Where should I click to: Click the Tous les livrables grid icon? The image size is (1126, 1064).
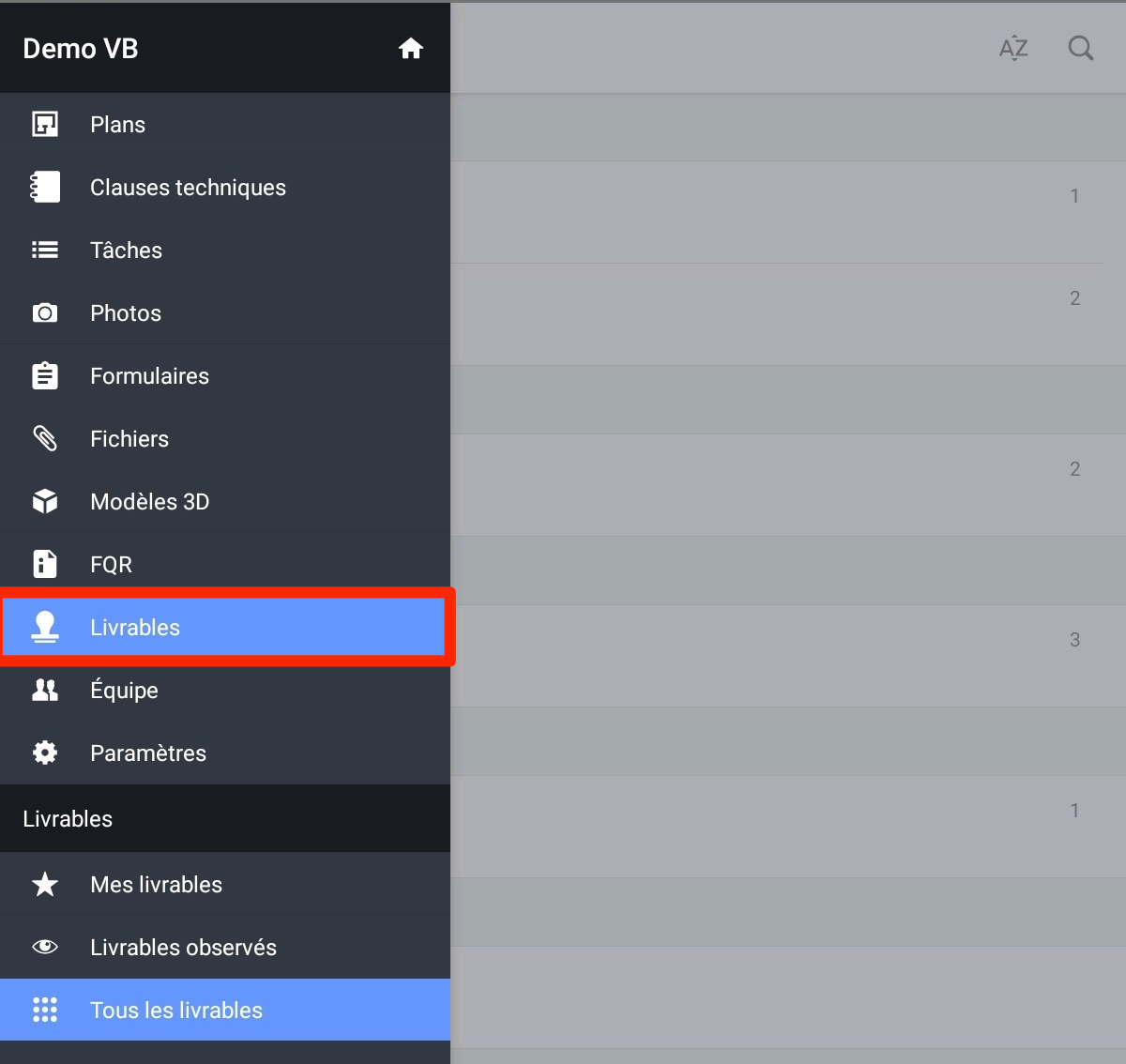[45, 1010]
